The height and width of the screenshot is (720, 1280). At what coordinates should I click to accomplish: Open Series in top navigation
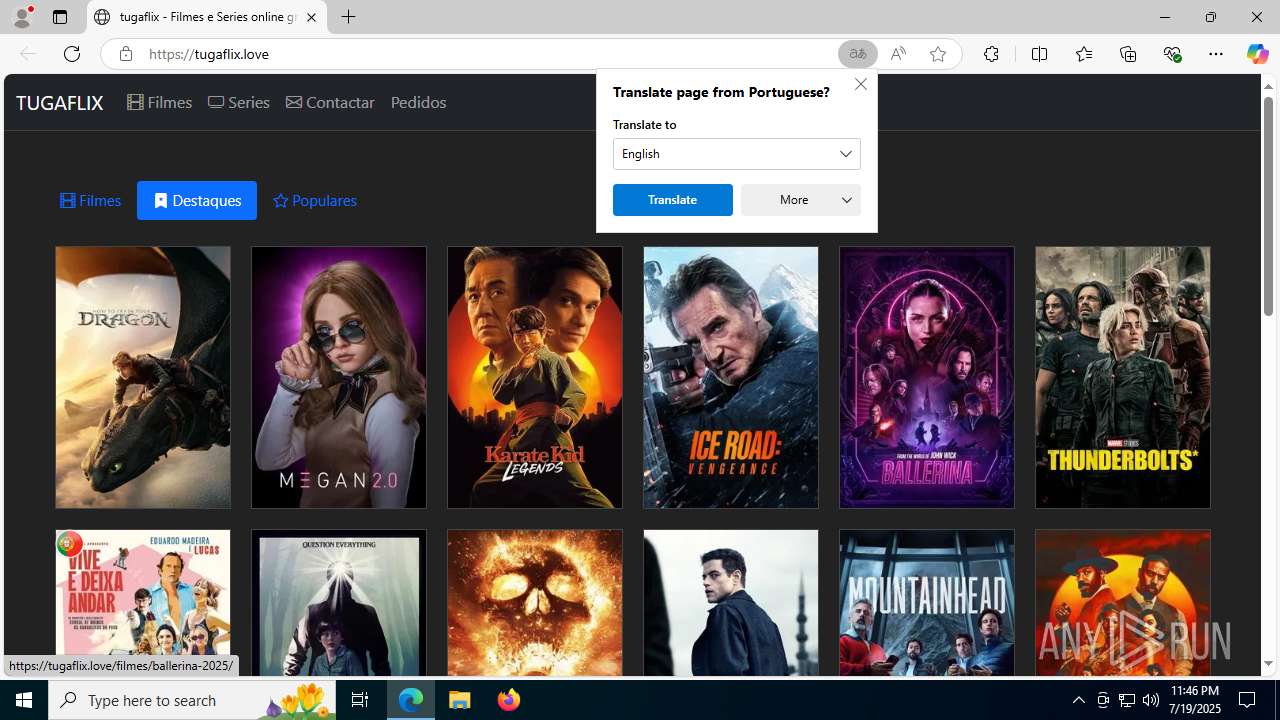tap(239, 102)
